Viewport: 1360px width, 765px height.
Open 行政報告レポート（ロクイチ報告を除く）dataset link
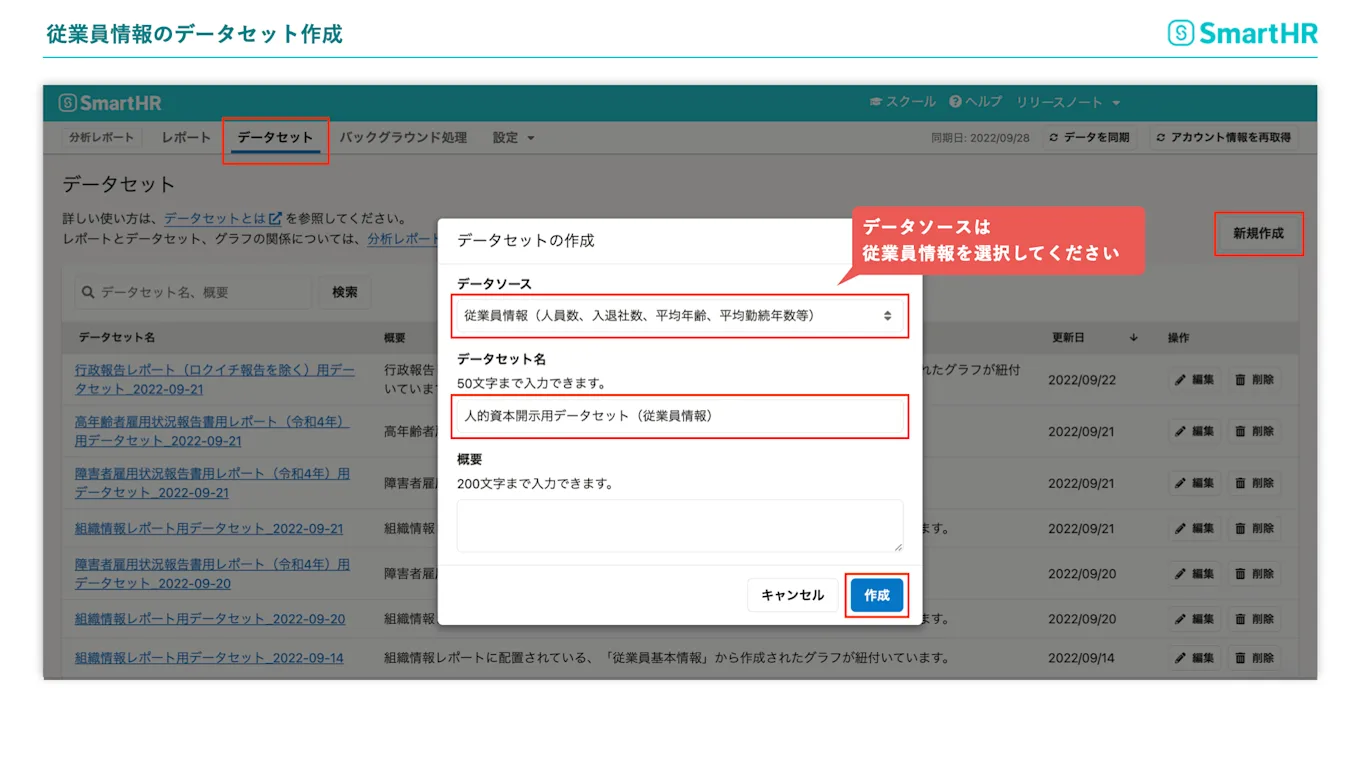pos(215,379)
